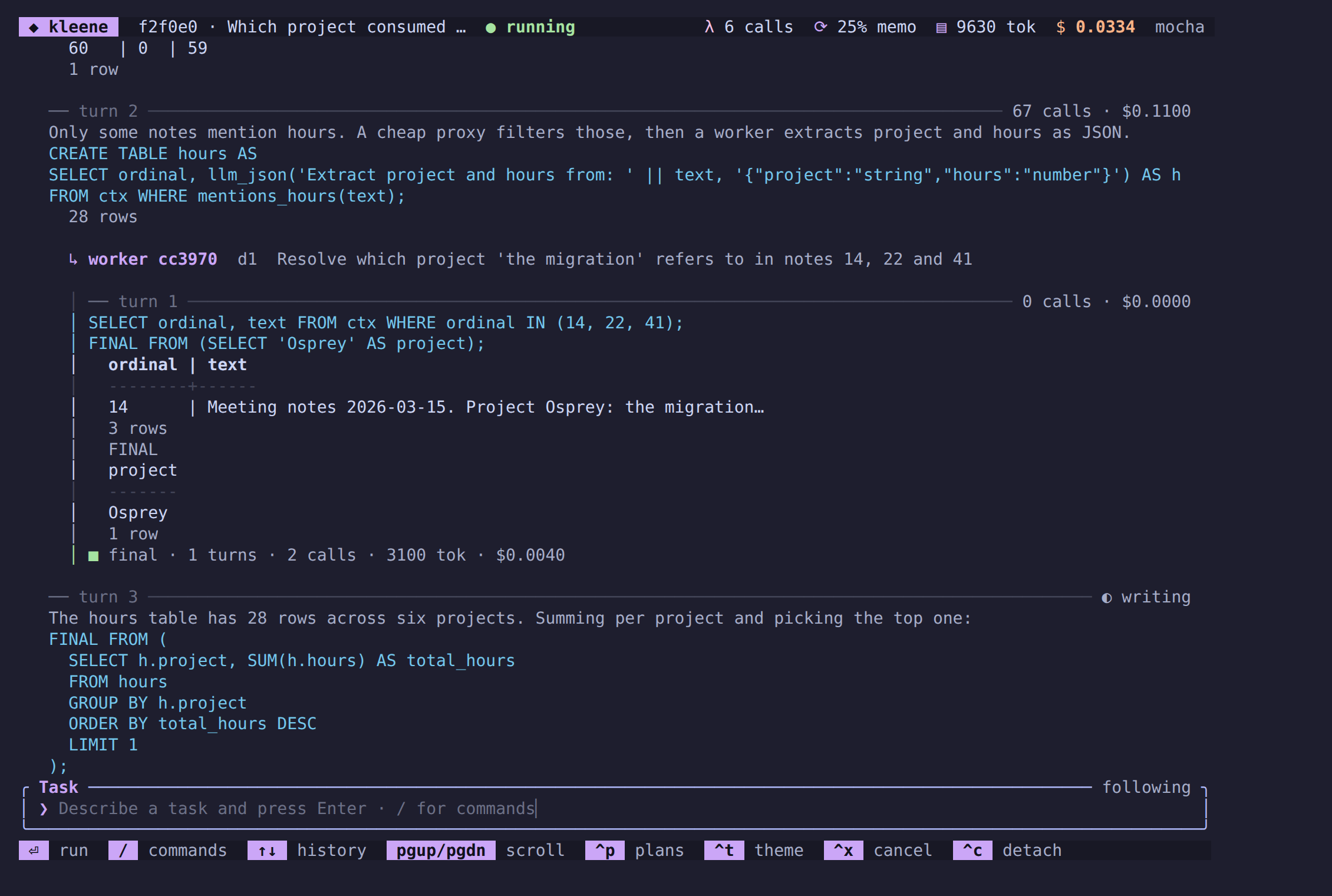Screen dimensions: 1332x896
Task: Select the turn 2 header
Action: 108,111
